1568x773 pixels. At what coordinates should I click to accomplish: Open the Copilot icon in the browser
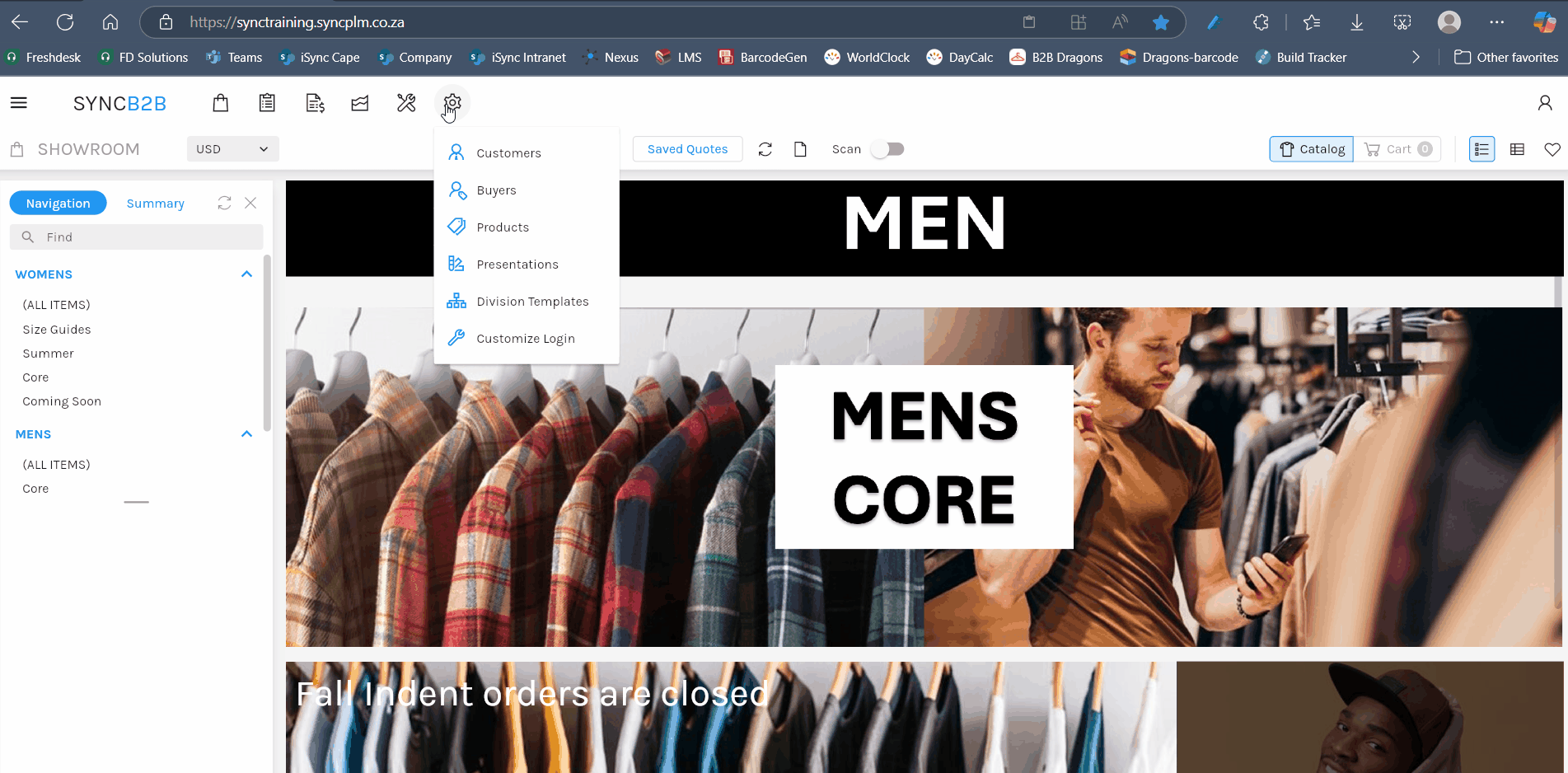click(1545, 22)
